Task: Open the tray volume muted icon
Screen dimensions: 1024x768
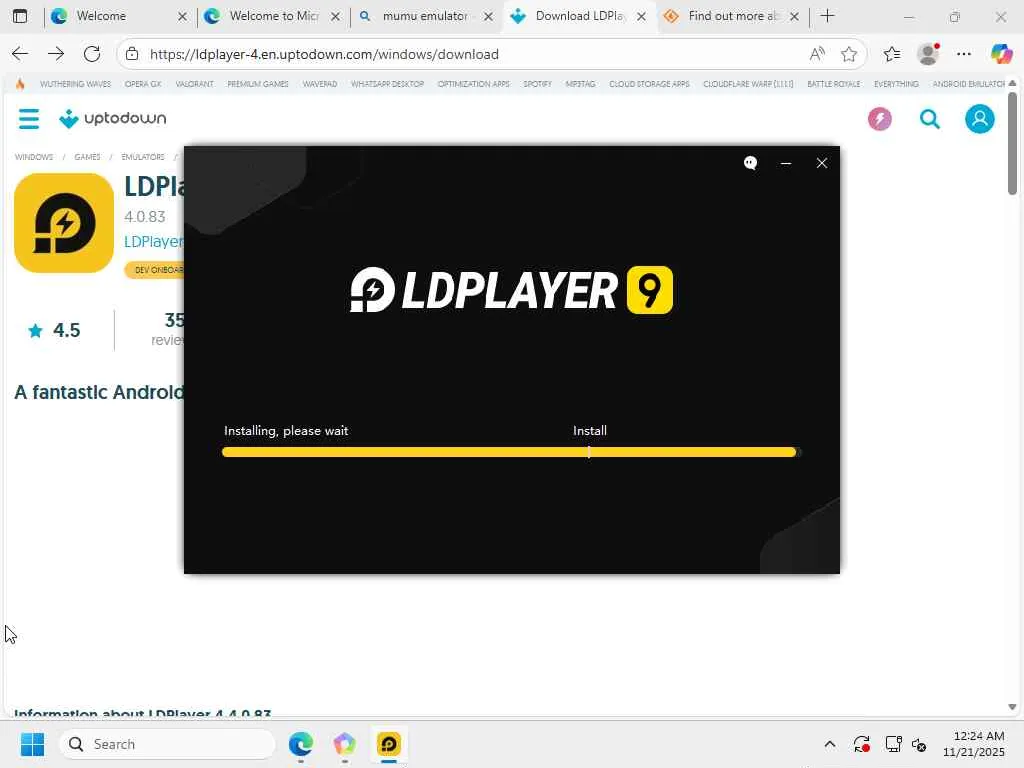Action: (x=920, y=744)
